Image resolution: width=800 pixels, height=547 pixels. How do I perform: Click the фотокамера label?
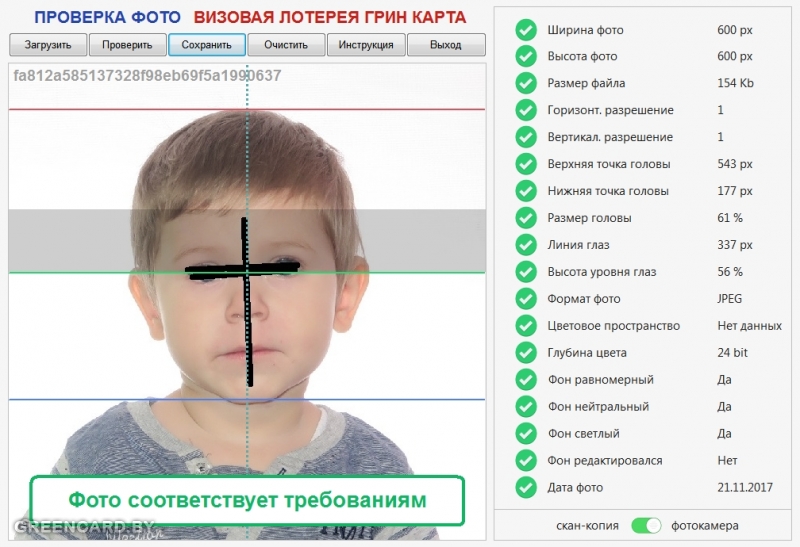[705, 526]
